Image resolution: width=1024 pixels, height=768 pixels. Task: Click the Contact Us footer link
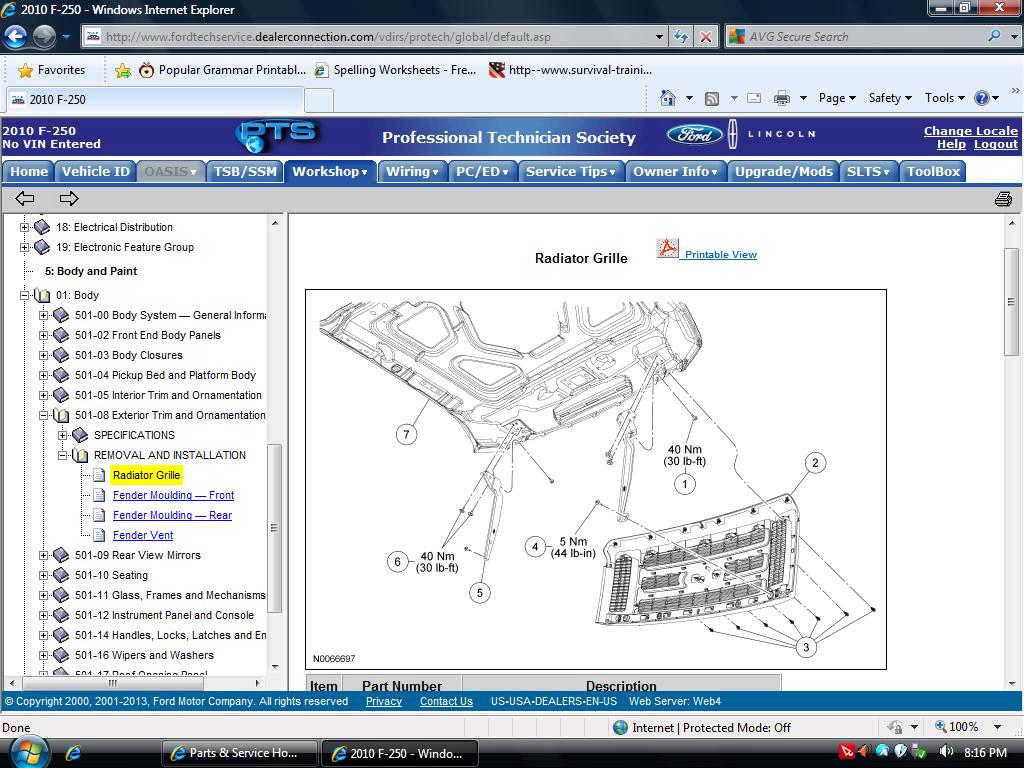coord(446,701)
